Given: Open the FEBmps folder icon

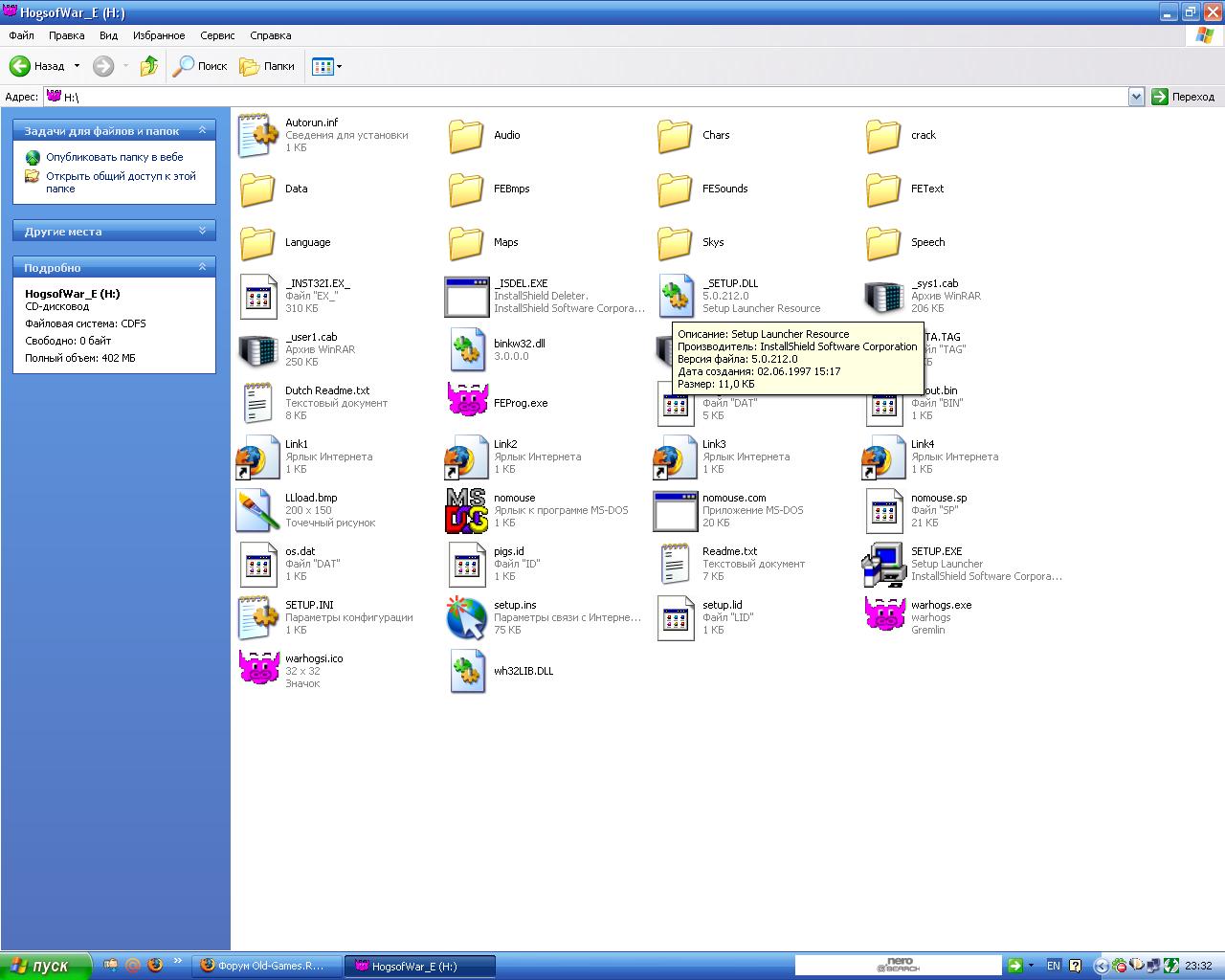Looking at the screenshot, I should point(466,189).
